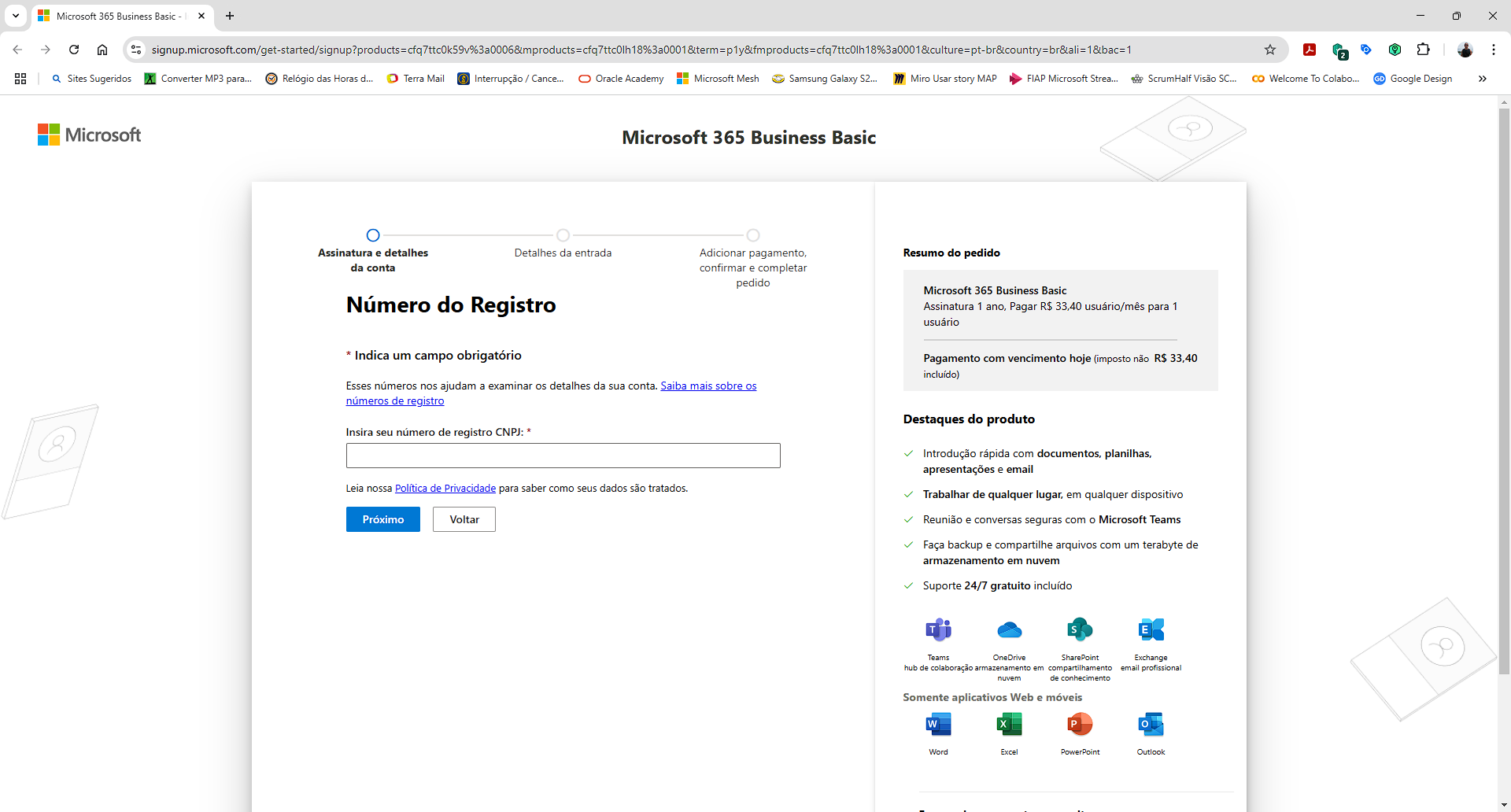Viewport: 1511px width, 812px height.
Task: Click the Voltar button
Action: click(x=464, y=519)
